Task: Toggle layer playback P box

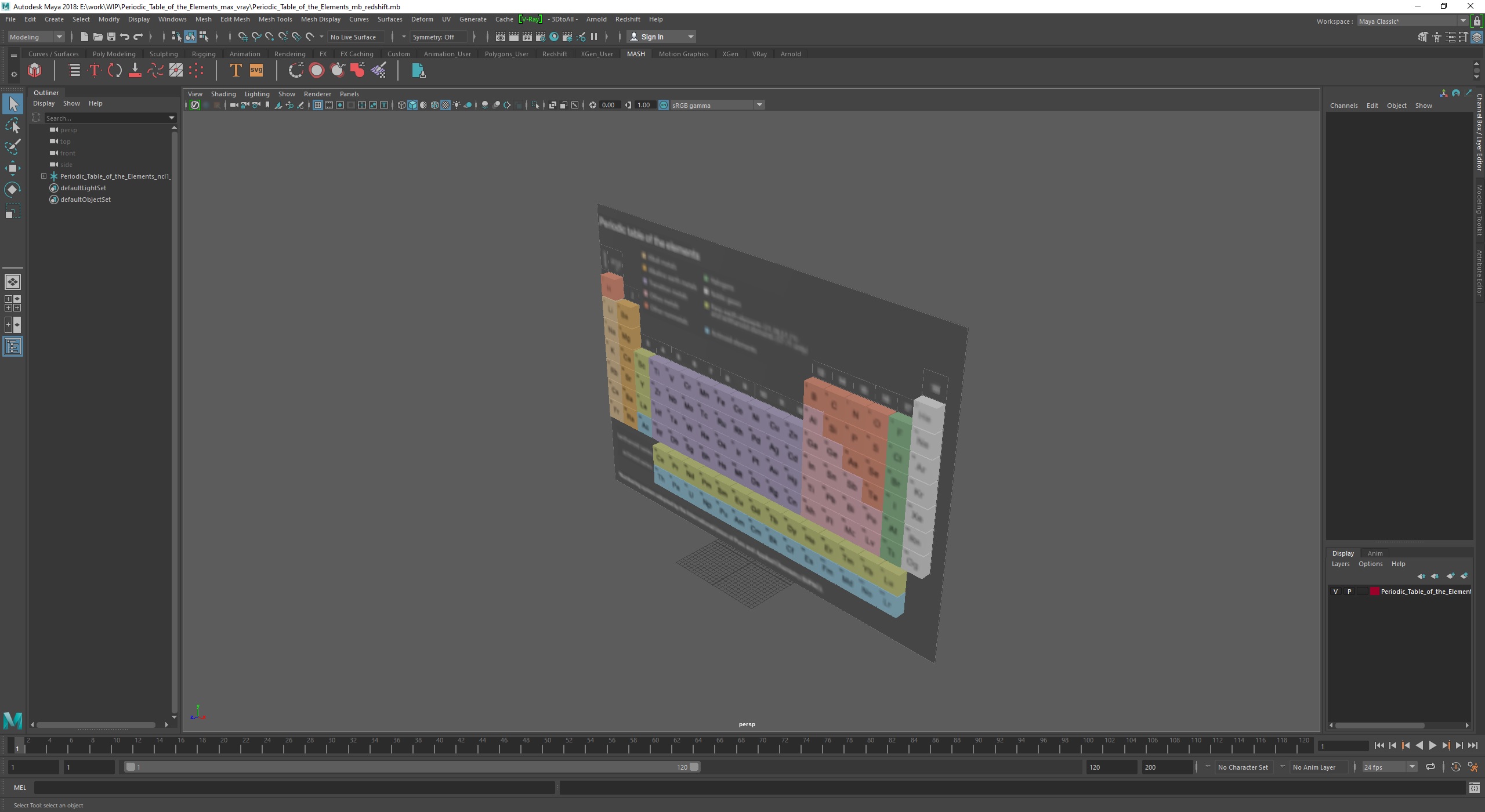Action: pyautogui.click(x=1349, y=592)
